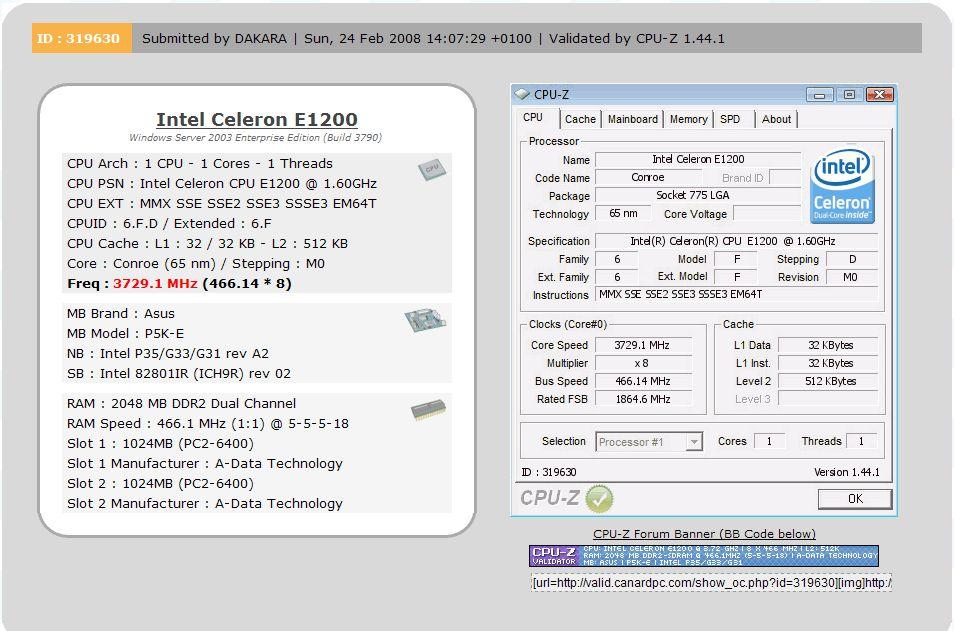Open the Mainboard tab
The image size is (954, 631).
tap(633, 119)
